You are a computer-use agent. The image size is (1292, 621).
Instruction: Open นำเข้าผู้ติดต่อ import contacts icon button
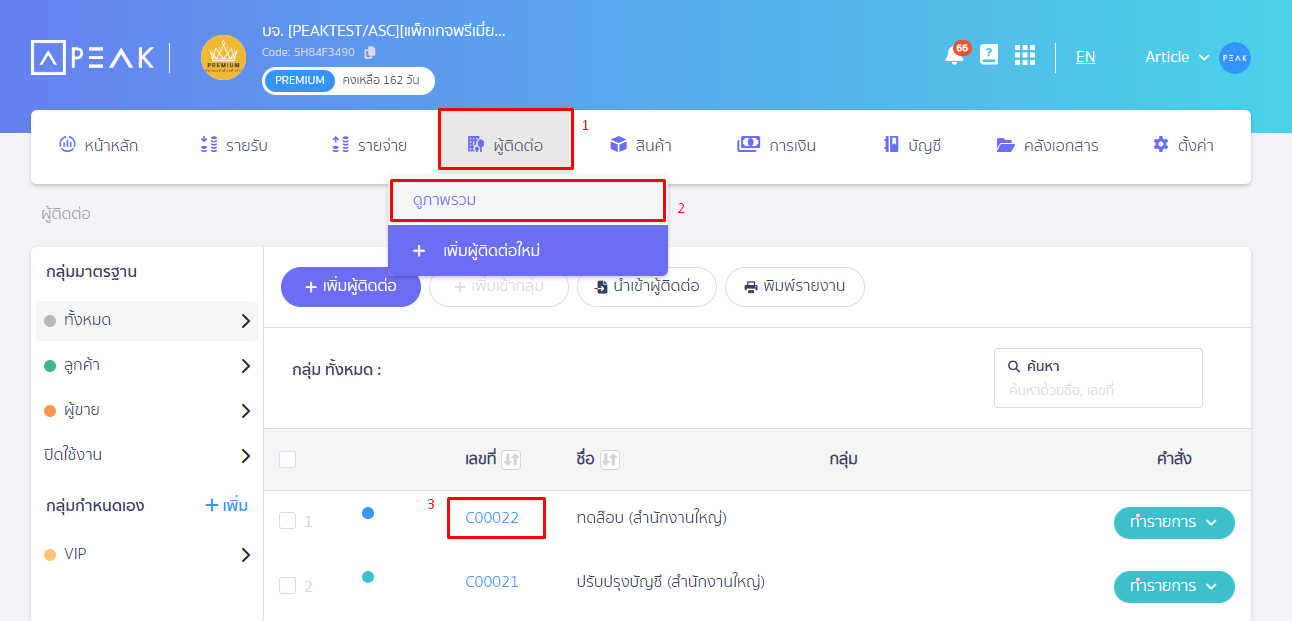(646, 287)
